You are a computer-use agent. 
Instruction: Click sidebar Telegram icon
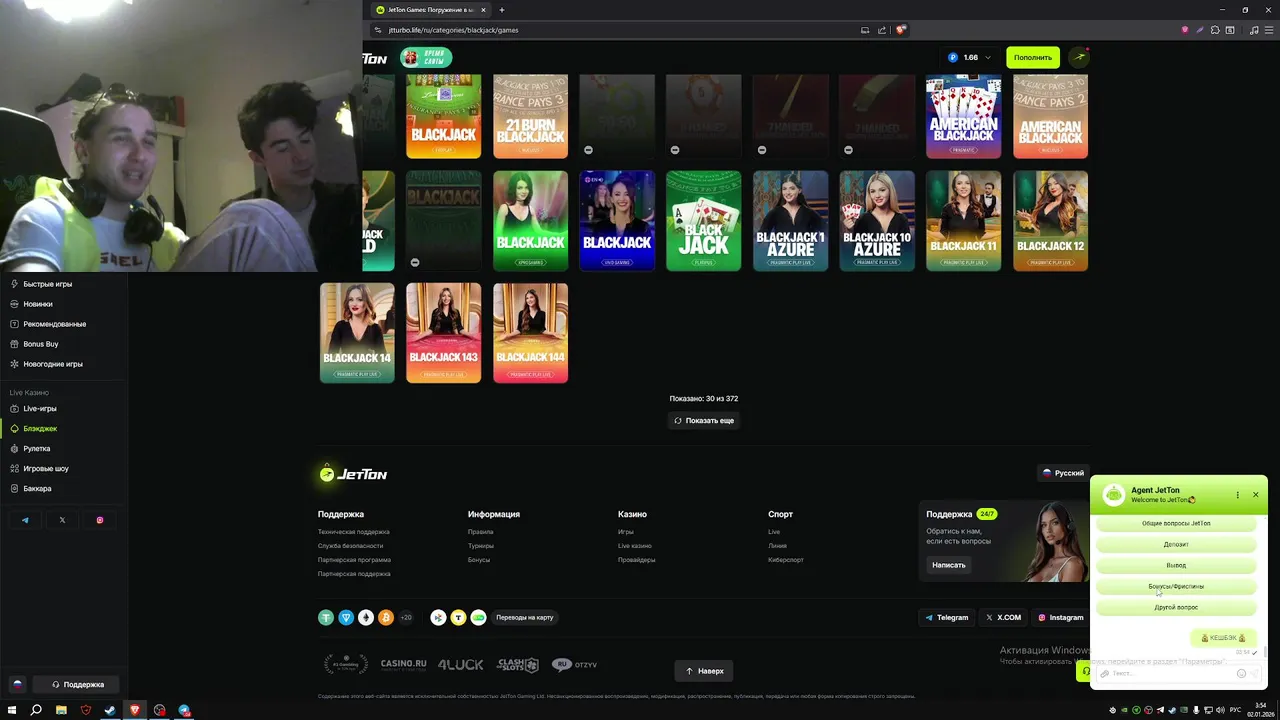pos(25,520)
